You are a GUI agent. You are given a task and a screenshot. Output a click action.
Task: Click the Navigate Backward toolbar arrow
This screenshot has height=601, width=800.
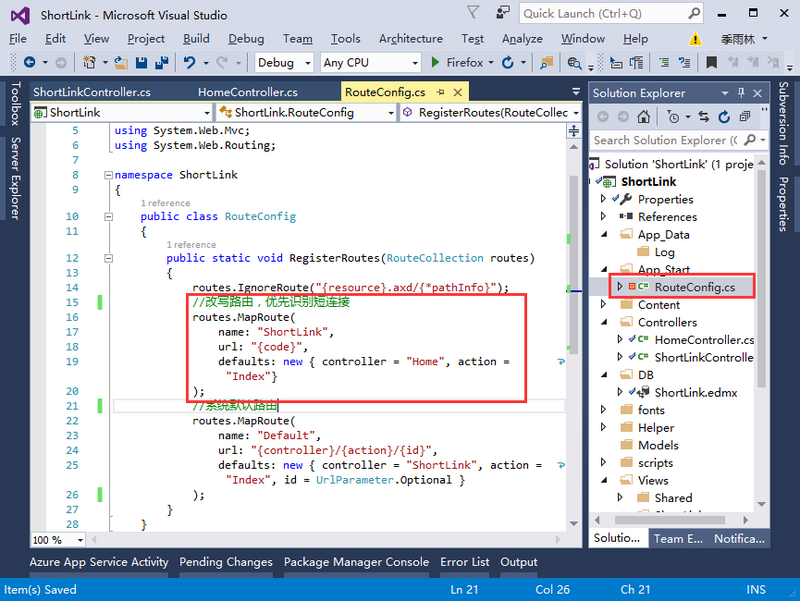(30, 62)
